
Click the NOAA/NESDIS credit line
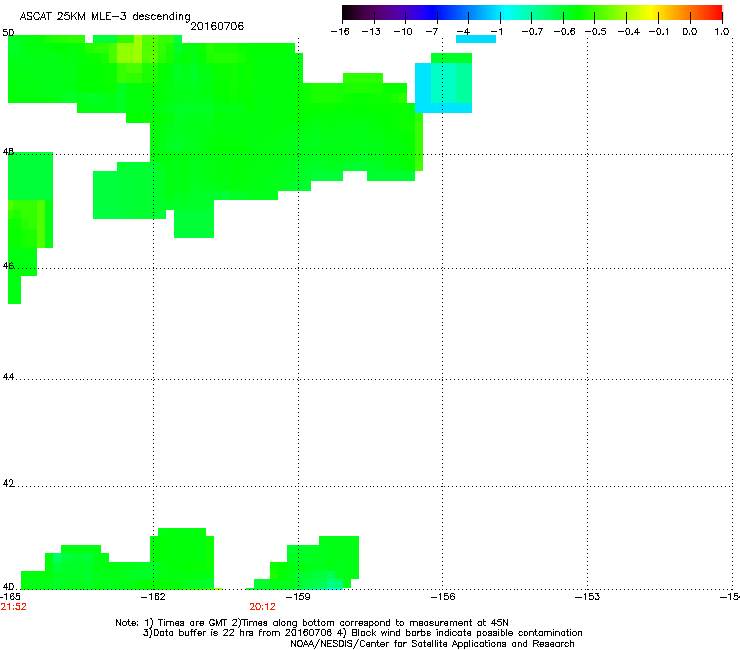pos(432,644)
